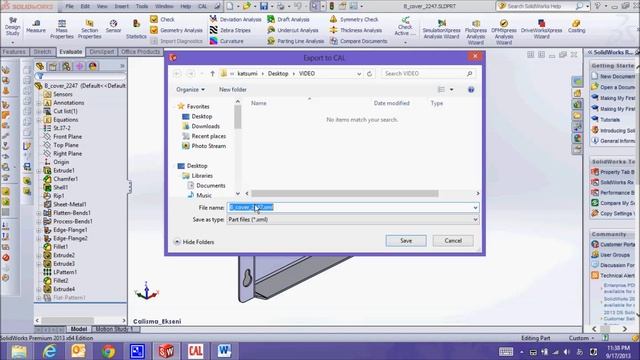Cancel the Export to CAL dialog
The image size is (640, 360).
[453, 241]
